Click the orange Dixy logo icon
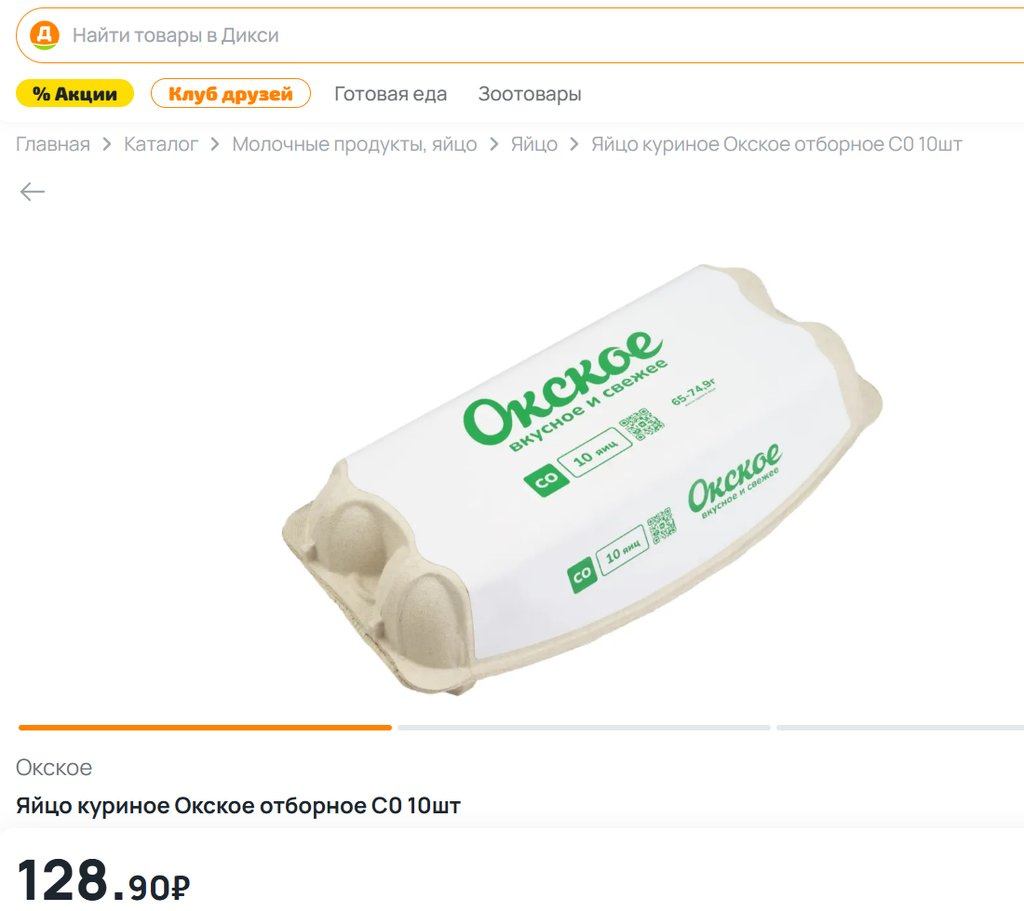 [x=45, y=35]
